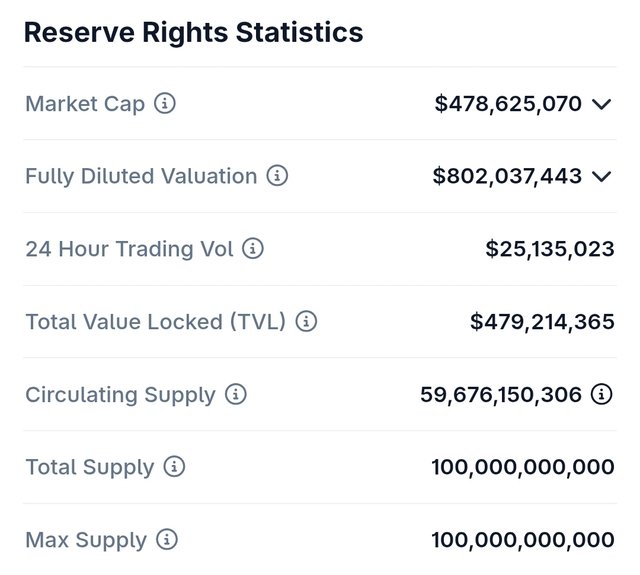This screenshot has width=640, height=575.
Task: Click the Max Supply info icon
Action: pyautogui.click(x=167, y=540)
